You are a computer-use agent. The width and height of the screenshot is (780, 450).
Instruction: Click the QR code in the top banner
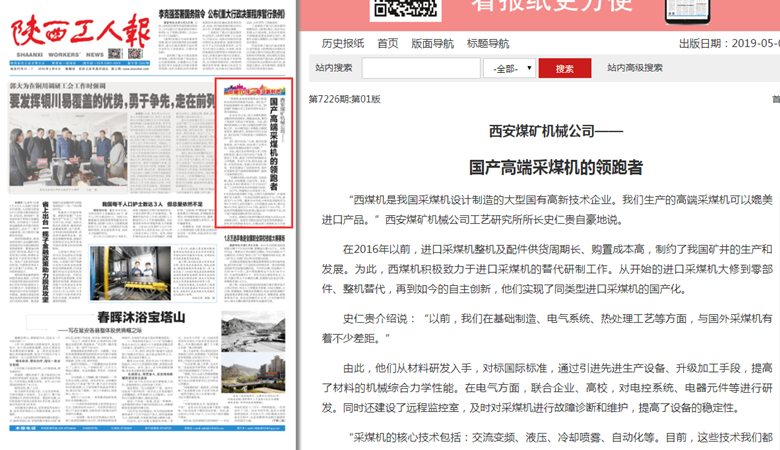point(405,9)
